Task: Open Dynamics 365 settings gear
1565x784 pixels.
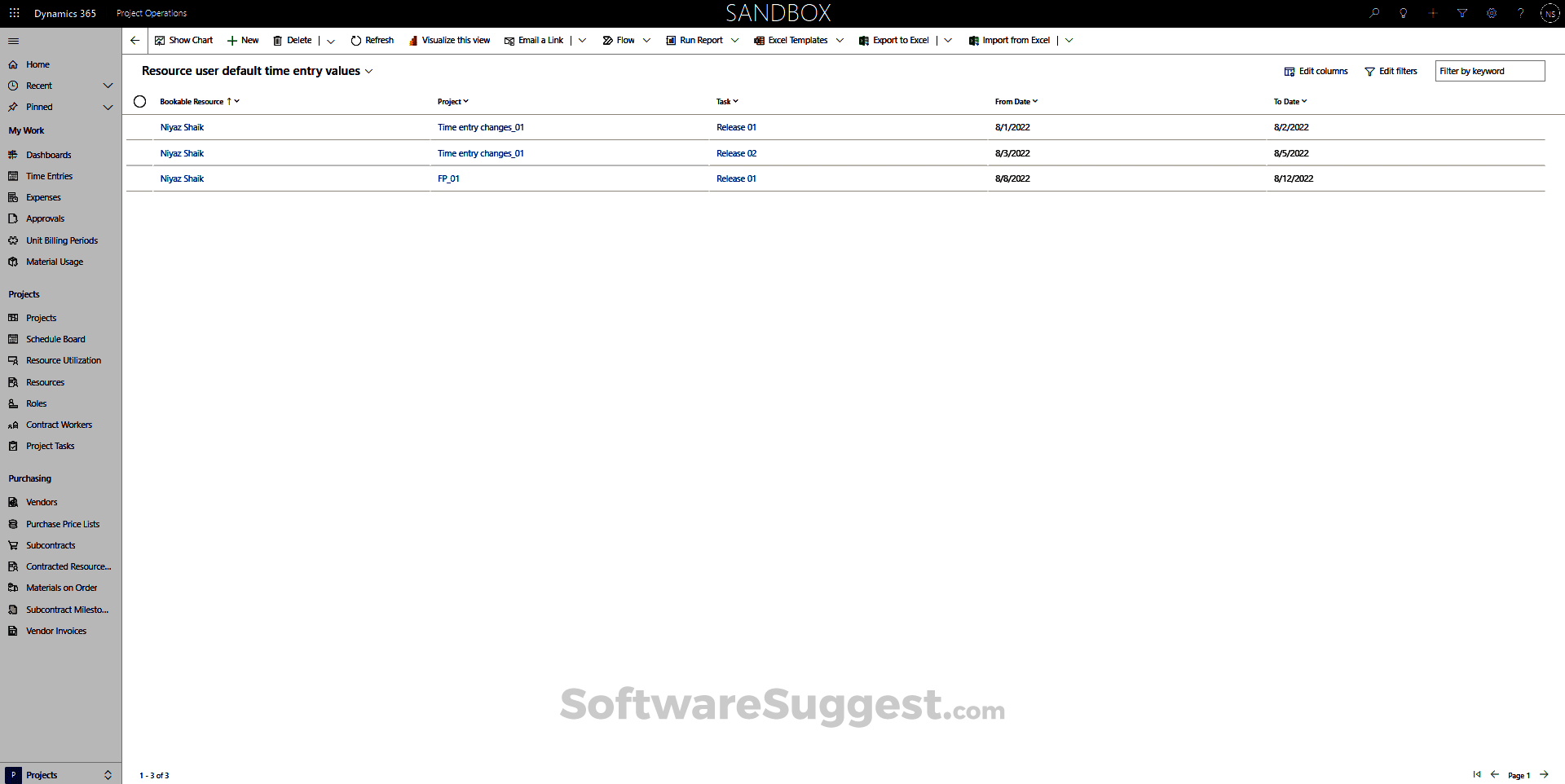Action: coord(1492,12)
